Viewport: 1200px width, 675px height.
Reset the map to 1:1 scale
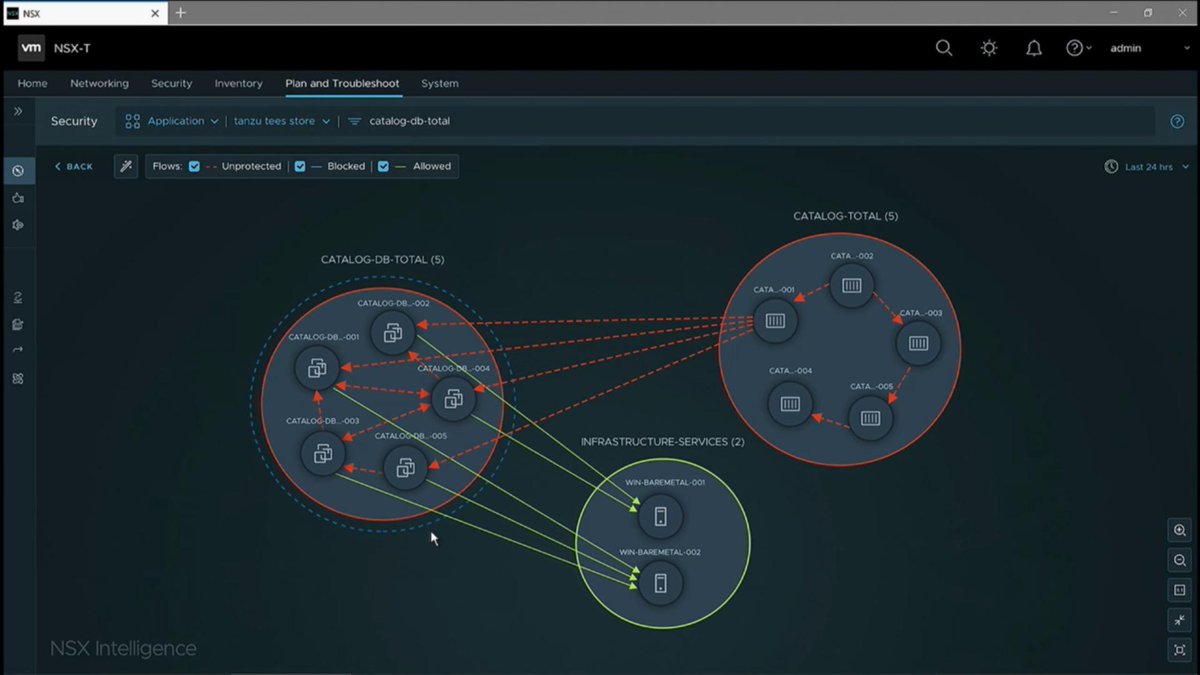(x=1180, y=591)
